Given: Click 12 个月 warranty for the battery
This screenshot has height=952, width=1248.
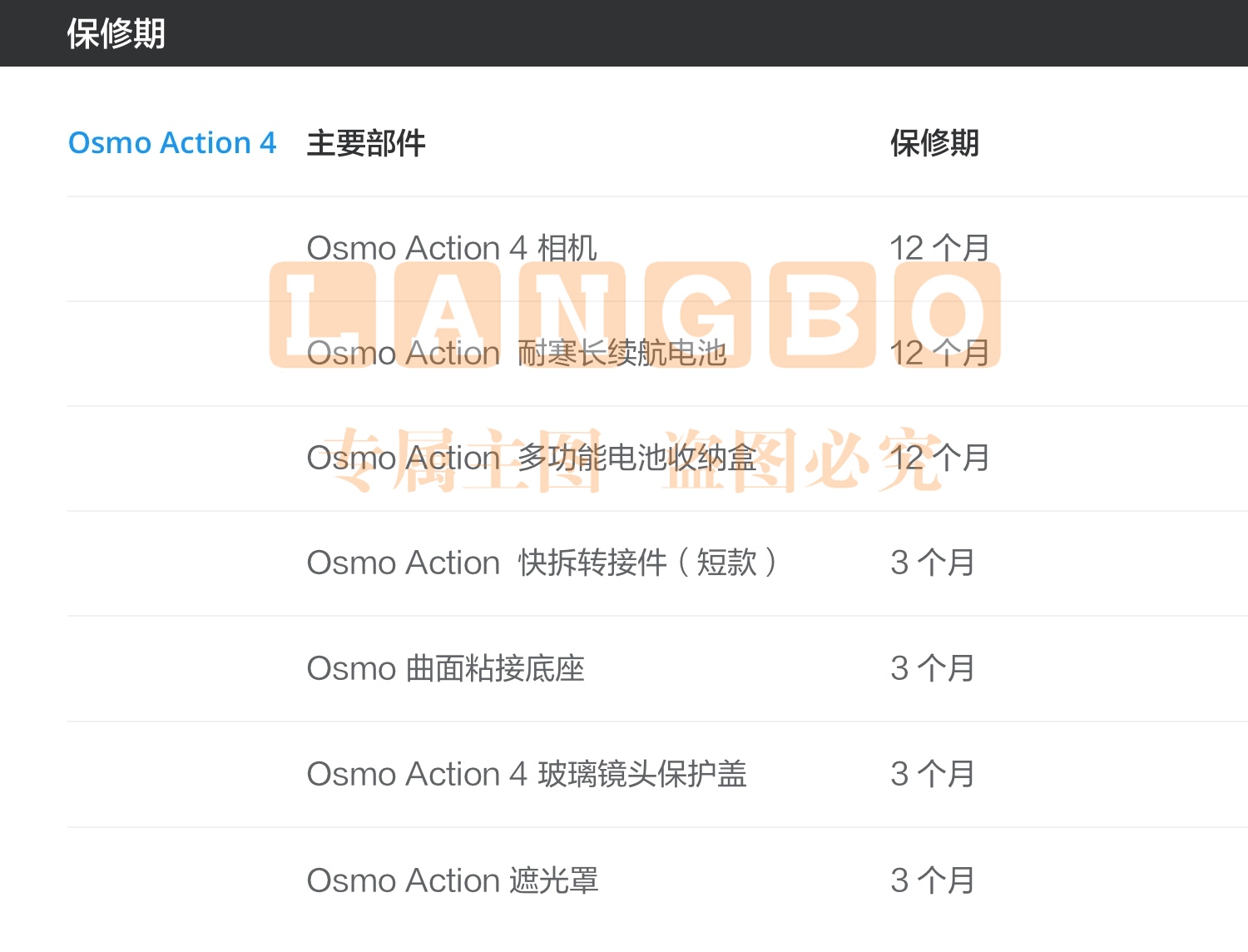Looking at the screenshot, I should coord(939,354).
